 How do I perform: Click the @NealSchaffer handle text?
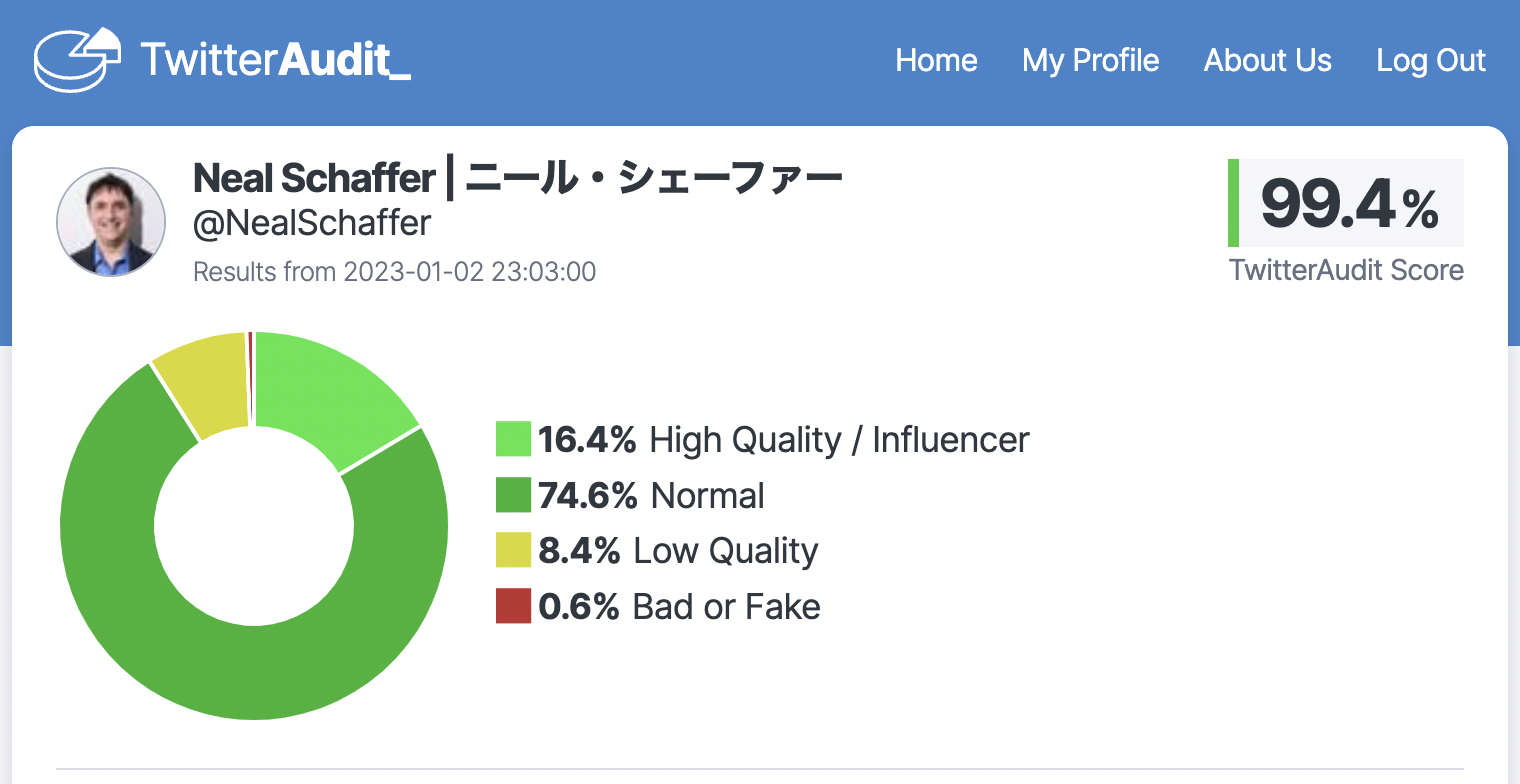point(311,222)
